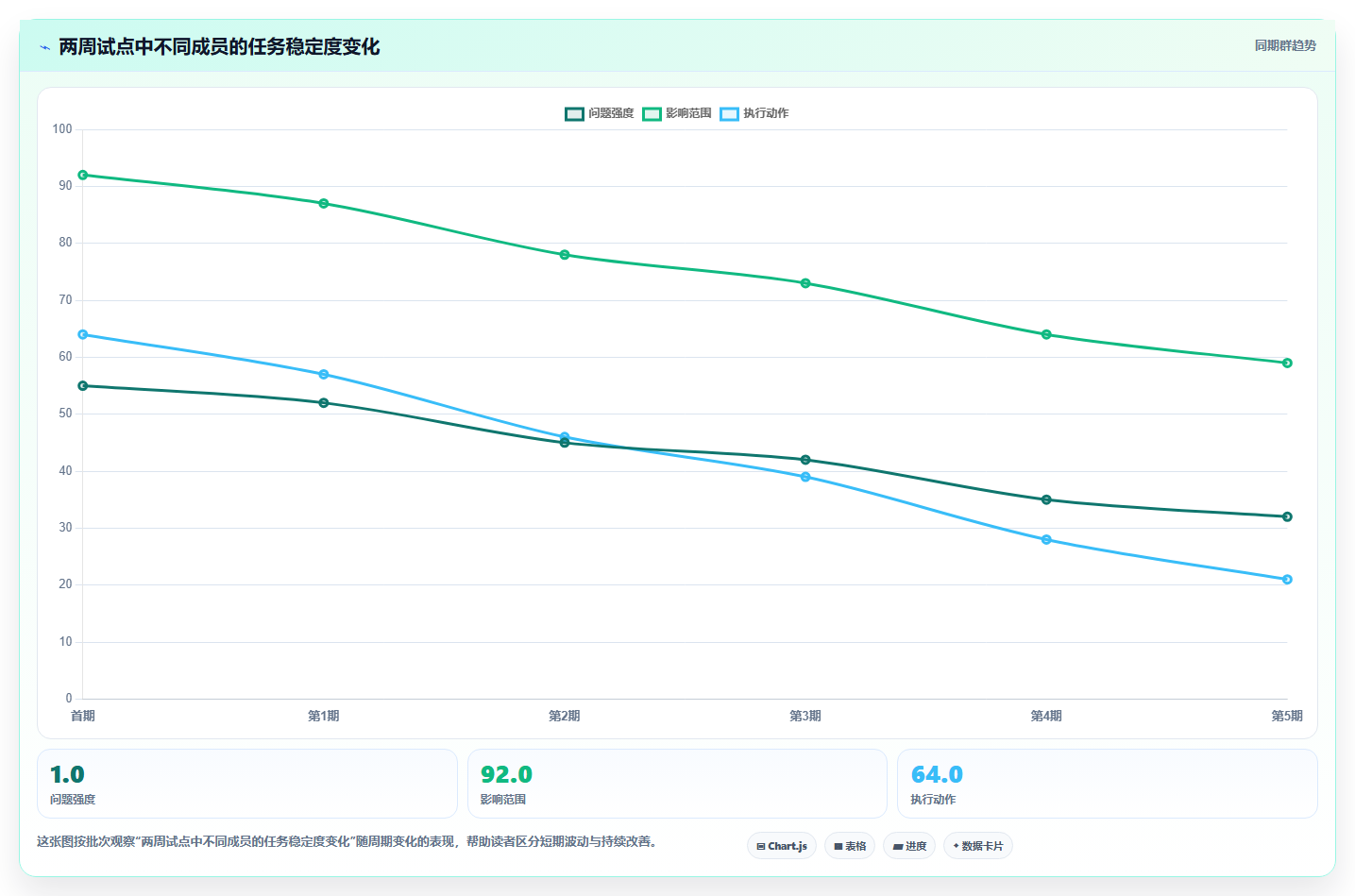Click the x-axis label 第2期

coord(565,716)
